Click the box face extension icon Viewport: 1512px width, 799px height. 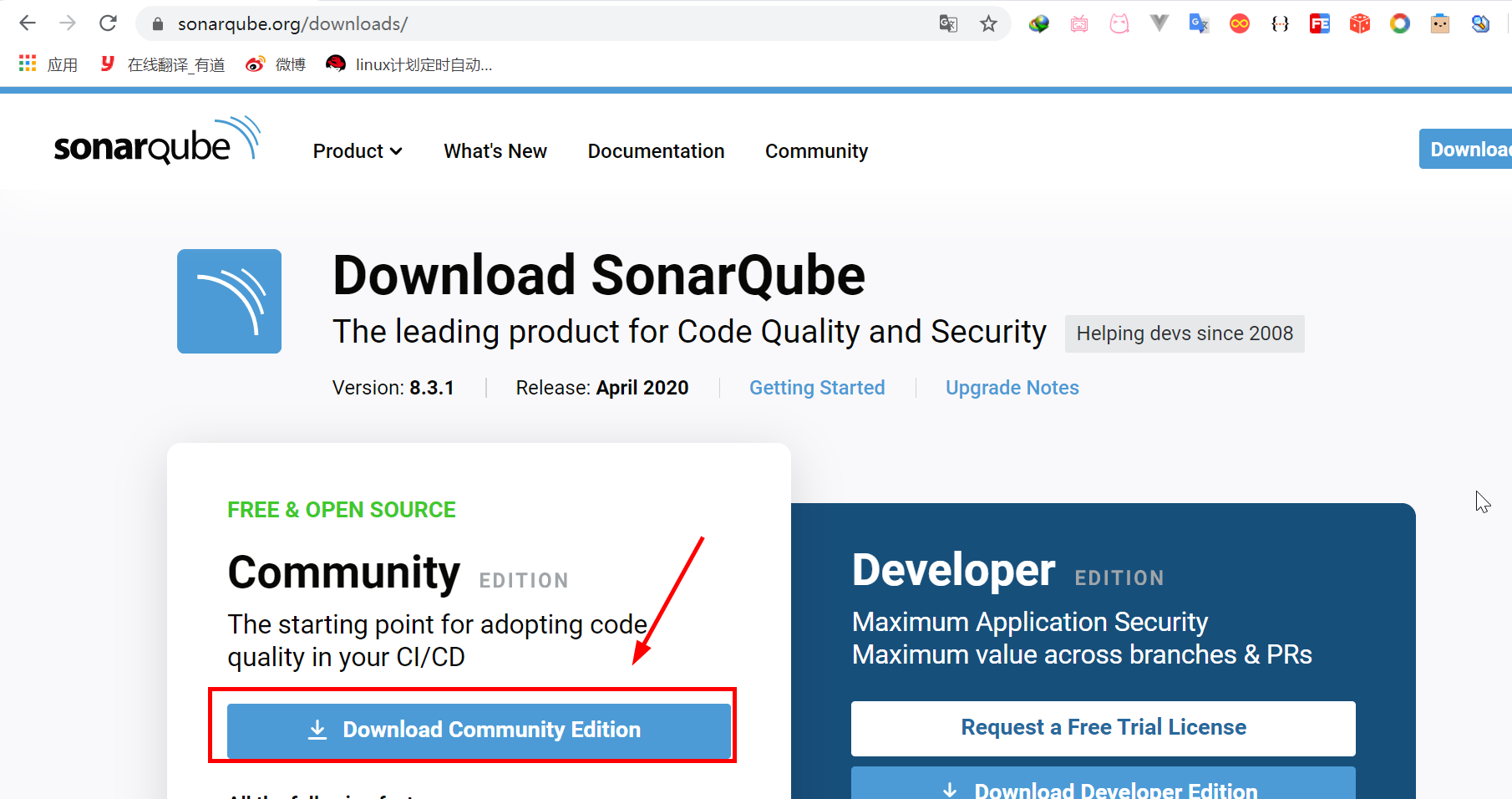point(1440,23)
